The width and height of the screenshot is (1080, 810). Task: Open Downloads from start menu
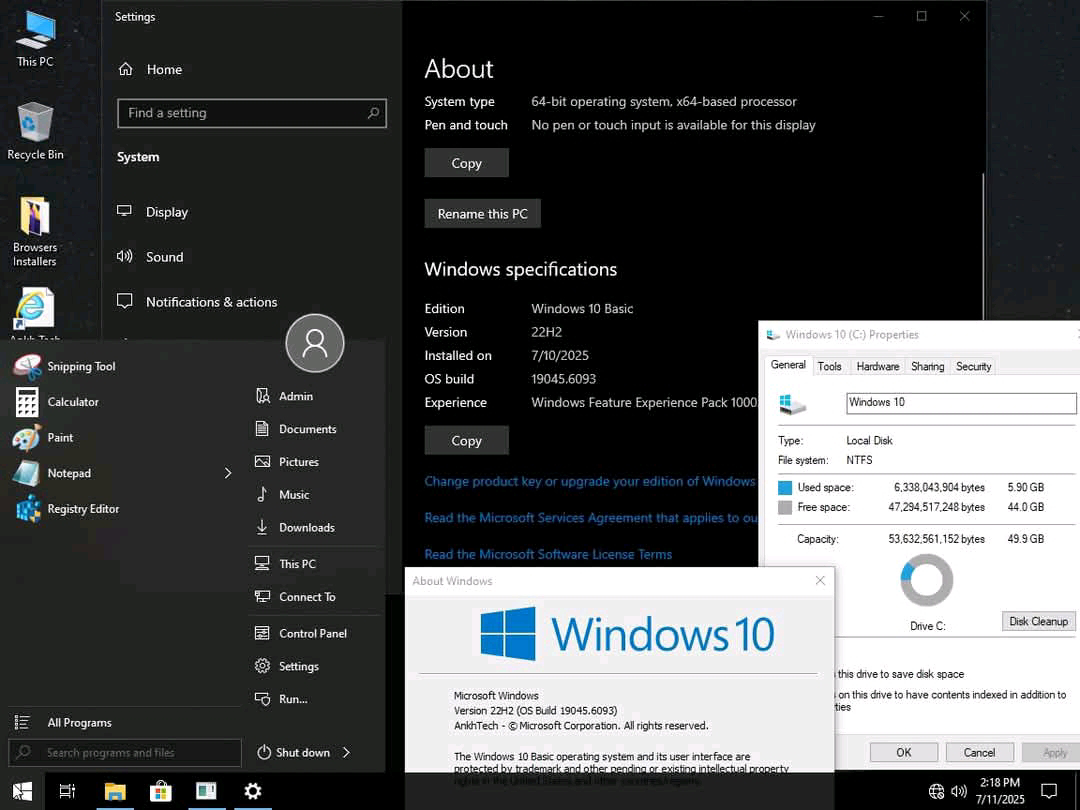[294, 528]
